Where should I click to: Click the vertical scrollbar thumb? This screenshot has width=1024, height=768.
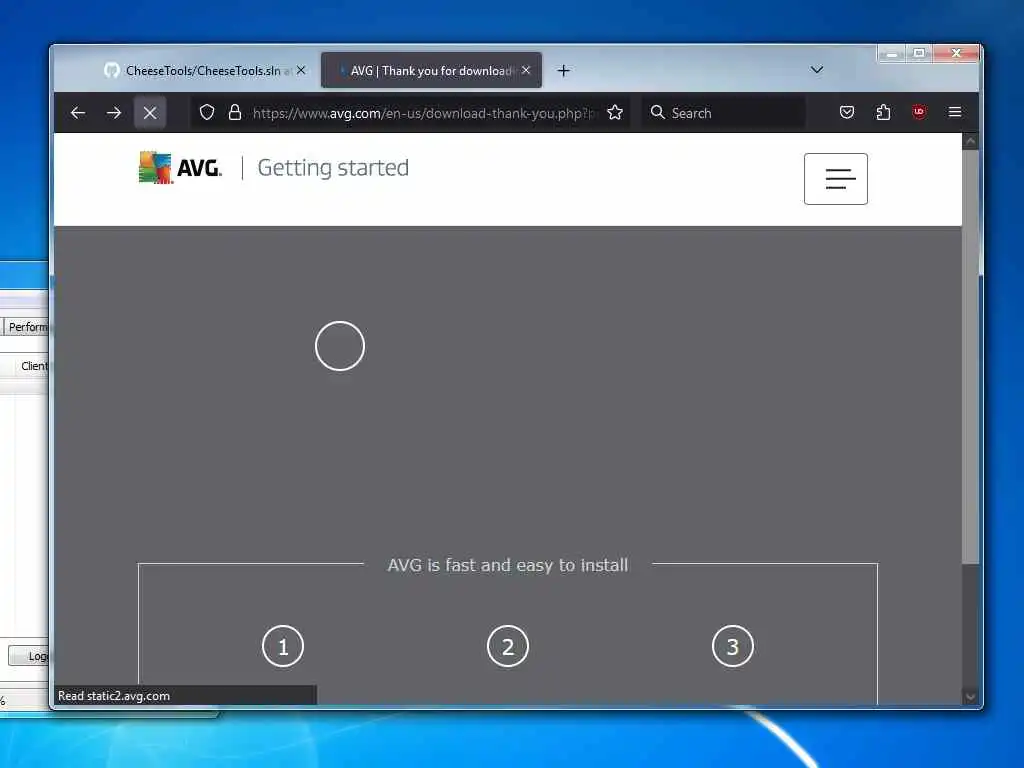[x=970, y=356]
